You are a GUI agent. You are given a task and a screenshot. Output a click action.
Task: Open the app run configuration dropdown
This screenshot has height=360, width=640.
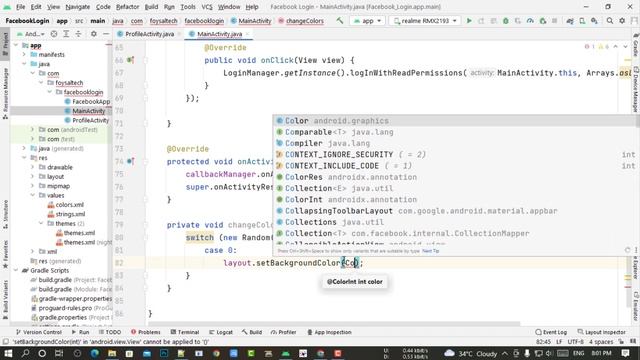coord(367,20)
